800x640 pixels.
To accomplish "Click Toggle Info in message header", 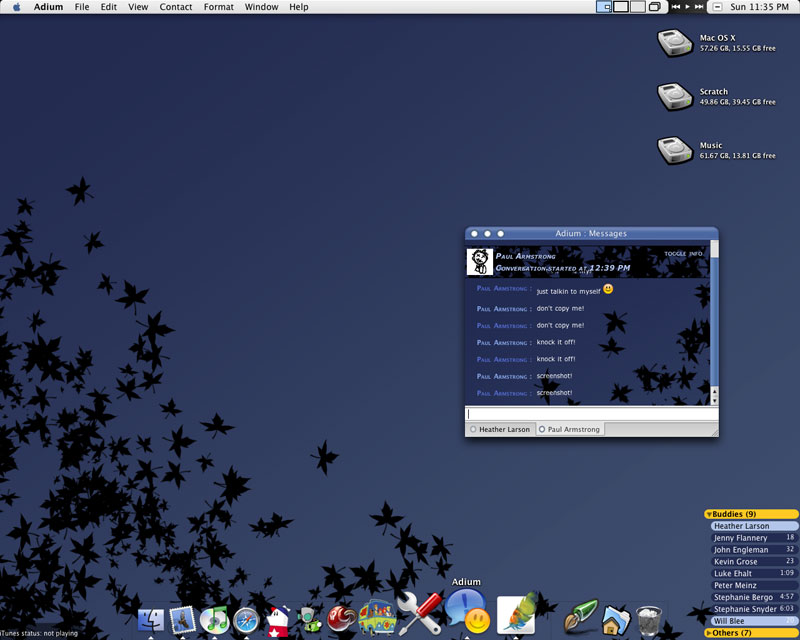I will [x=683, y=254].
